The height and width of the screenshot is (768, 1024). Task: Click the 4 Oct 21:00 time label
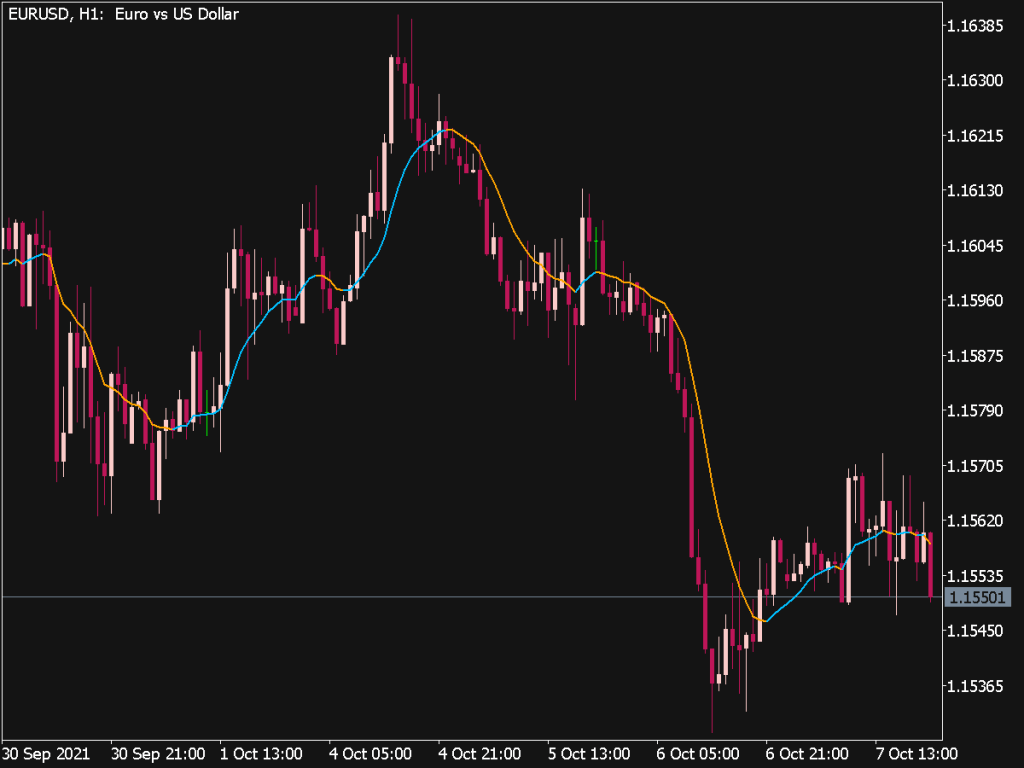click(x=480, y=753)
